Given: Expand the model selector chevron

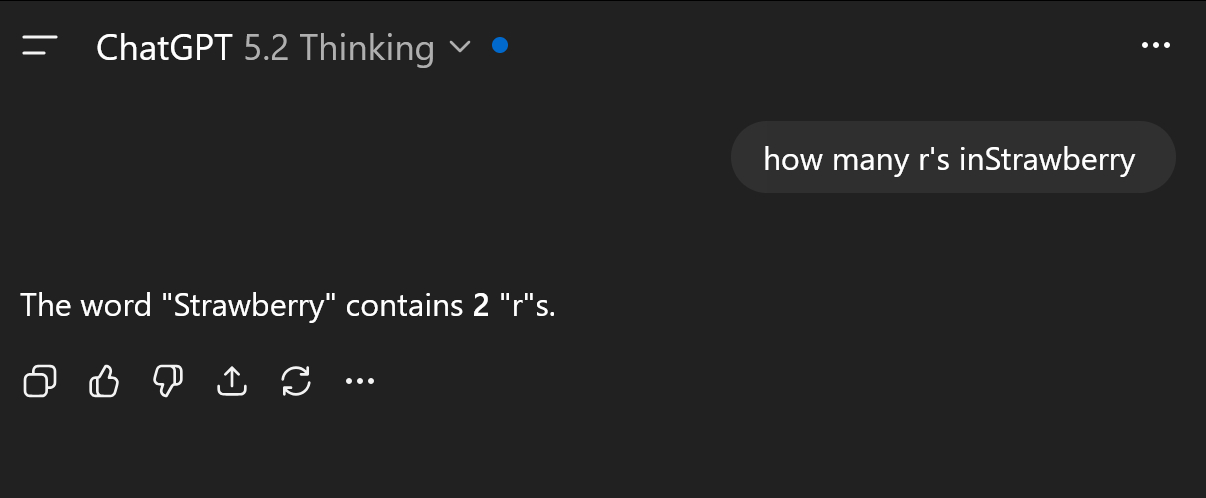Looking at the screenshot, I should [460, 46].
